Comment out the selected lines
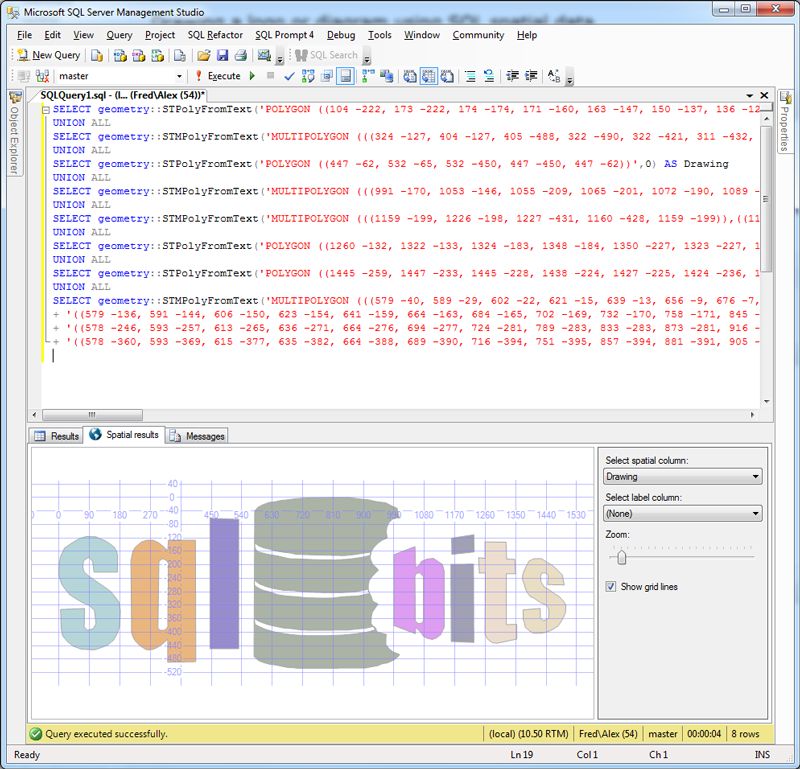 click(x=470, y=76)
